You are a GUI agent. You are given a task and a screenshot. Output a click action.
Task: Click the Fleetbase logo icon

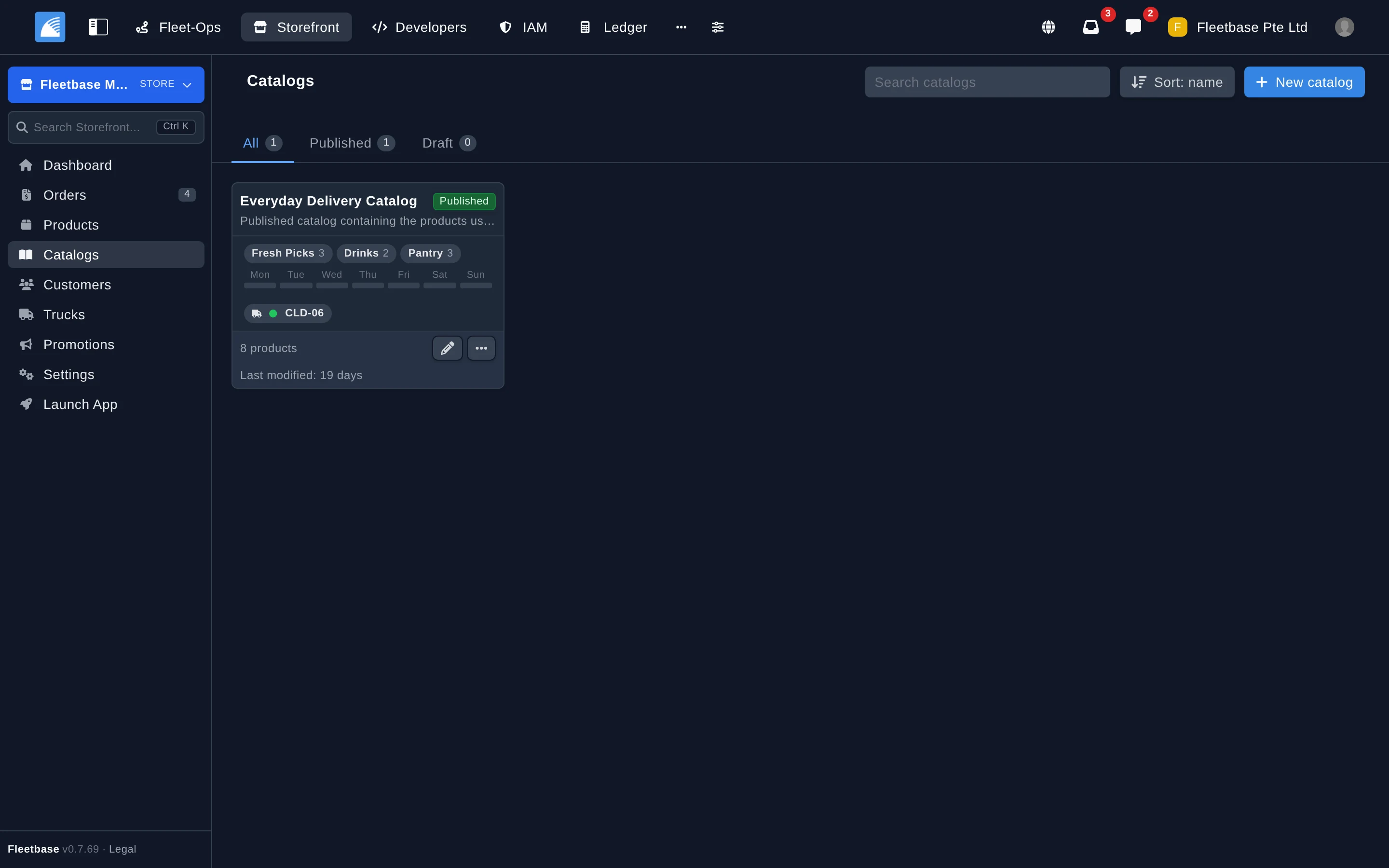point(50,27)
